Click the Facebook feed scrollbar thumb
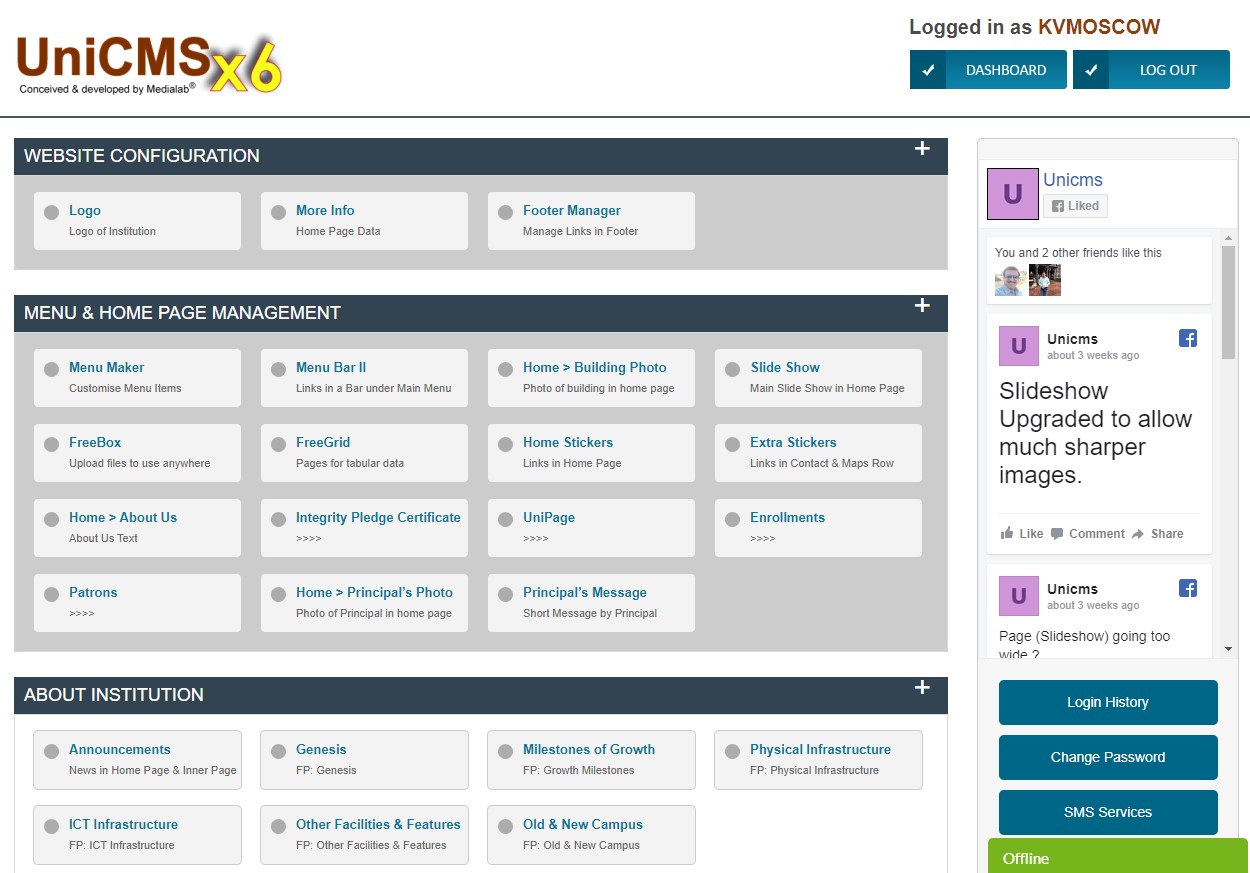Image resolution: width=1250 pixels, height=873 pixels. tap(1228, 301)
